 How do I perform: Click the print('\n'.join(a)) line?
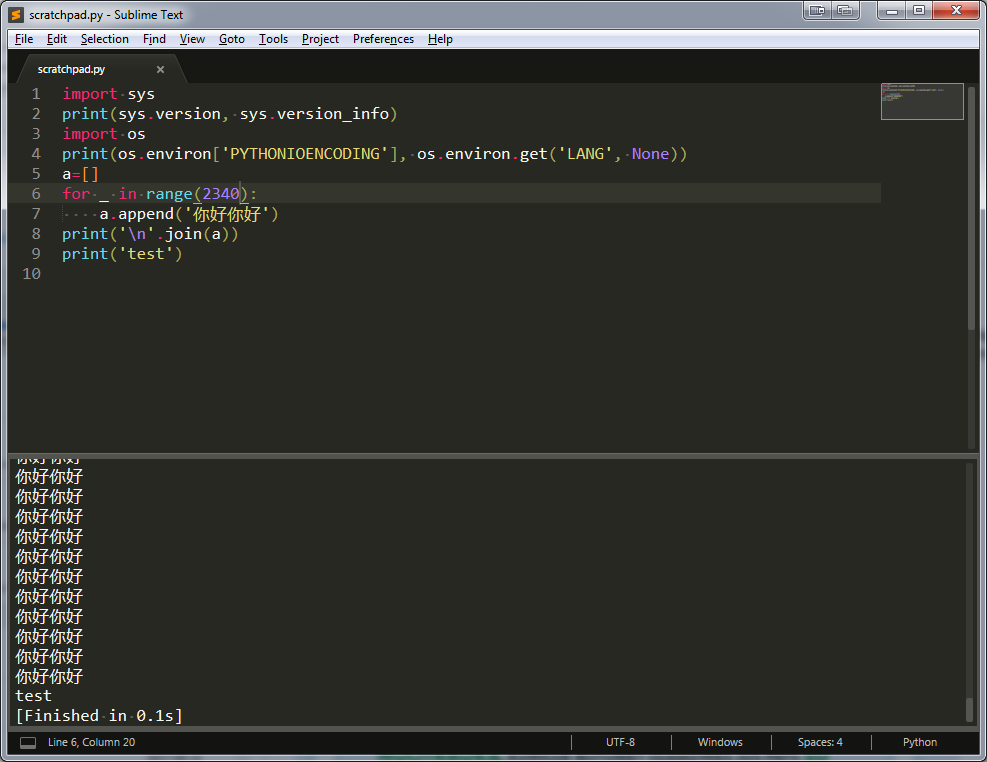(x=150, y=234)
